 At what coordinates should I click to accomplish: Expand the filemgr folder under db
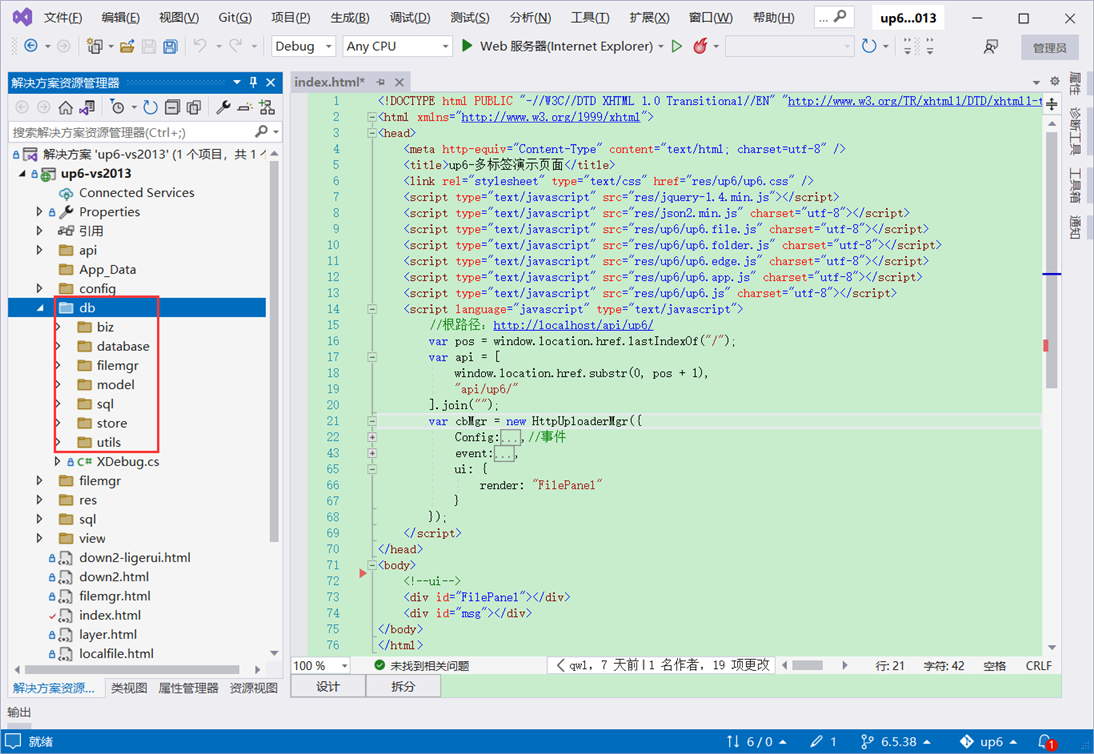[x=59, y=365]
